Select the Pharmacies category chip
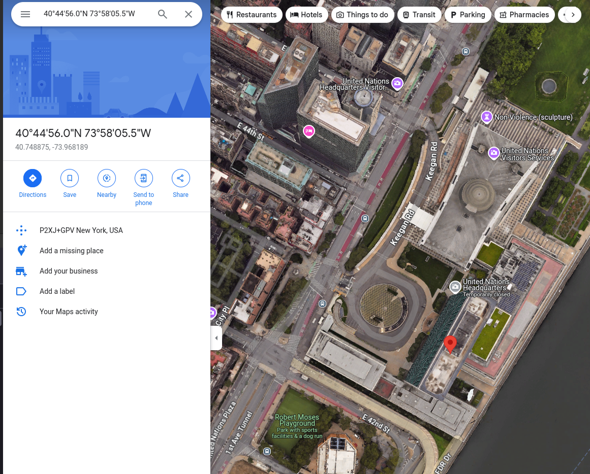Viewport: 590px width, 474px height. pos(524,15)
